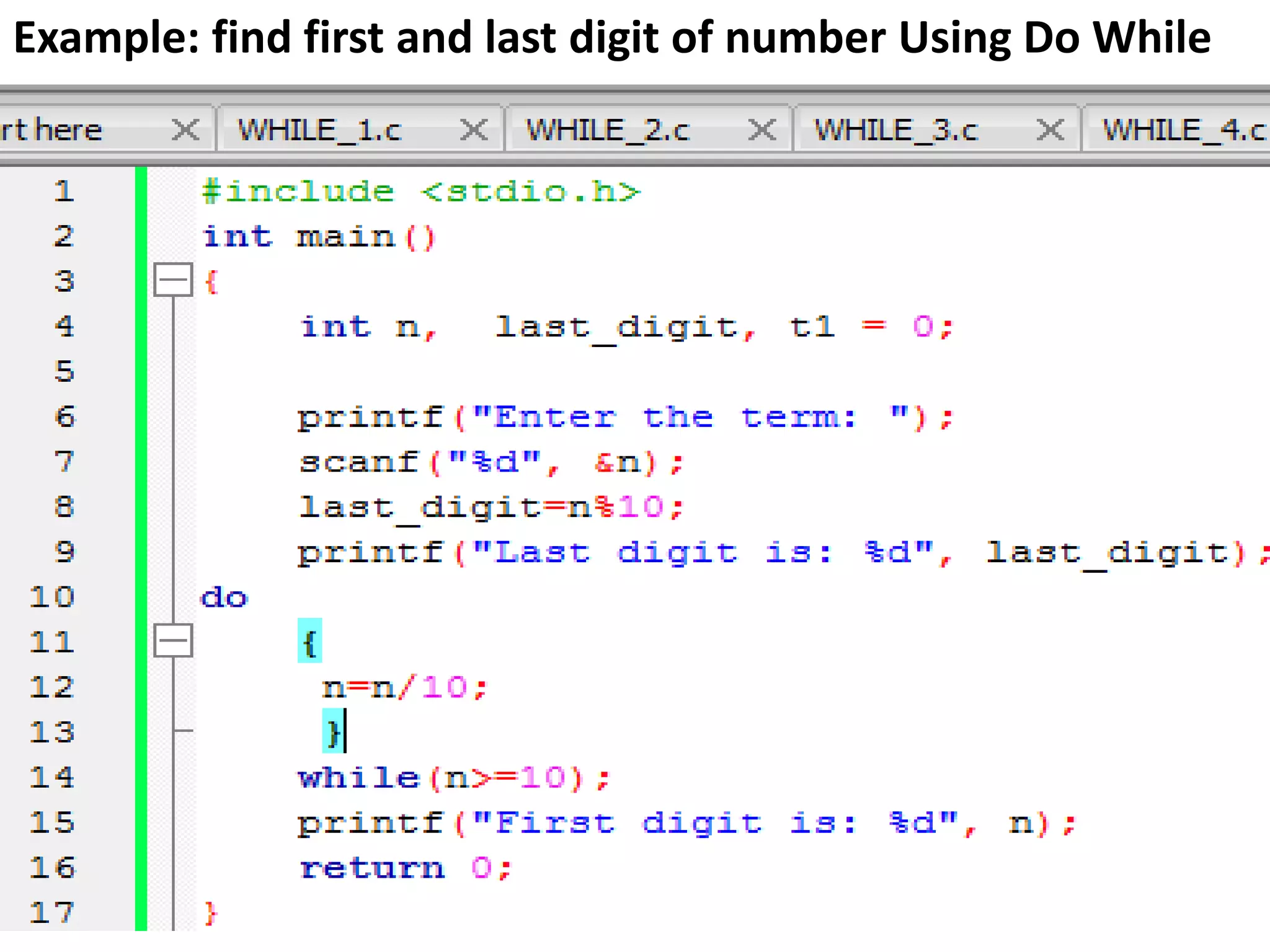
Task: Click line number 14 in the gutter
Action: coord(52,777)
